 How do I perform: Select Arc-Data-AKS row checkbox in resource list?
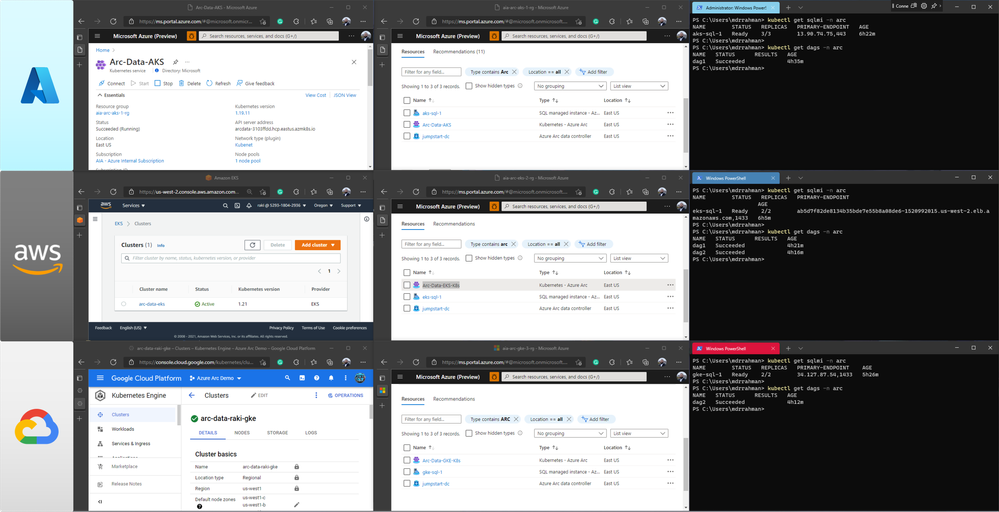pos(407,125)
